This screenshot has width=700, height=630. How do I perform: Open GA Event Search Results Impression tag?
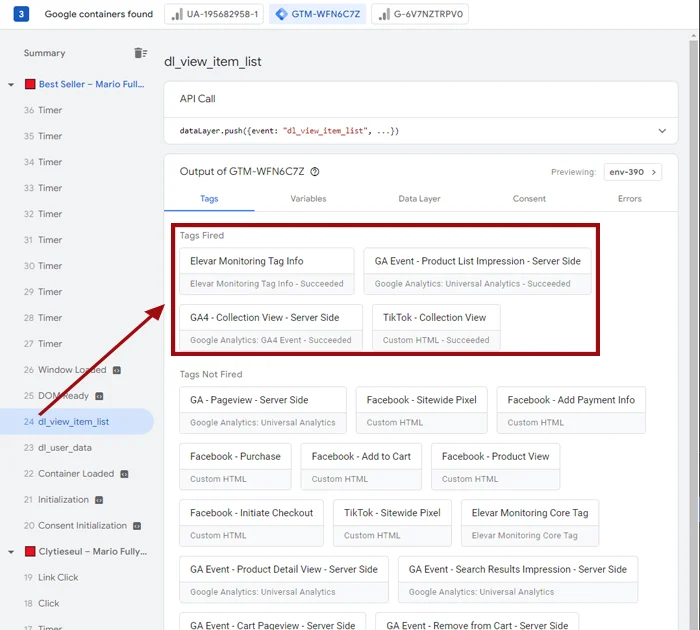(518, 580)
